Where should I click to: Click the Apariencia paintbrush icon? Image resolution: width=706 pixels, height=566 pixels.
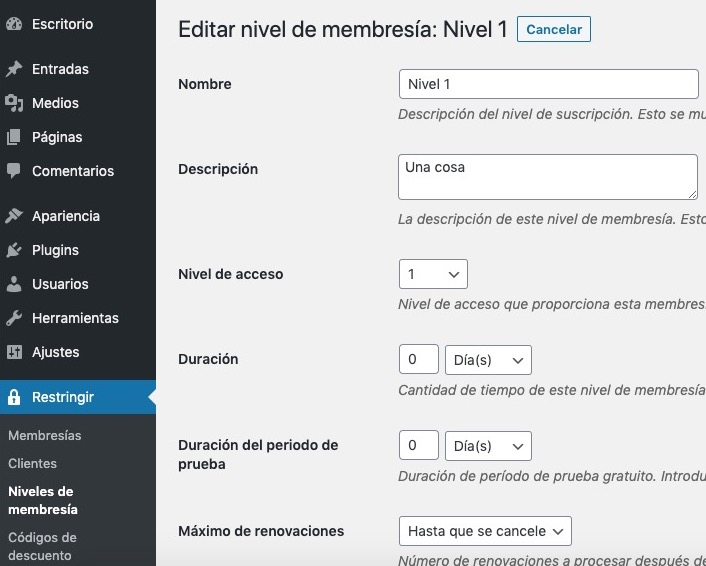tap(14, 216)
